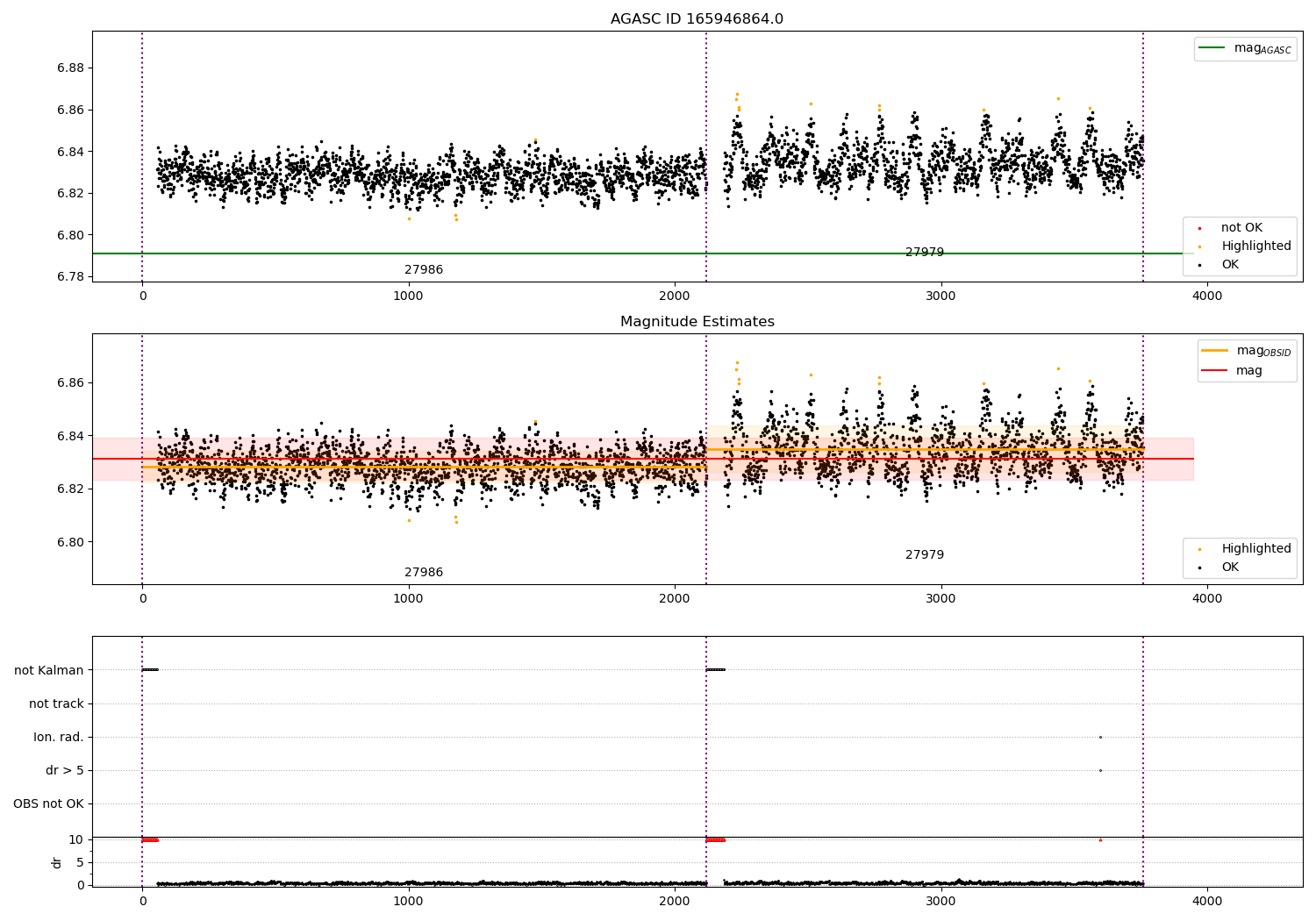Click the 6.86 tick in the Magnitude Estimates plot
The image size is (1316, 921).
coord(70,383)
